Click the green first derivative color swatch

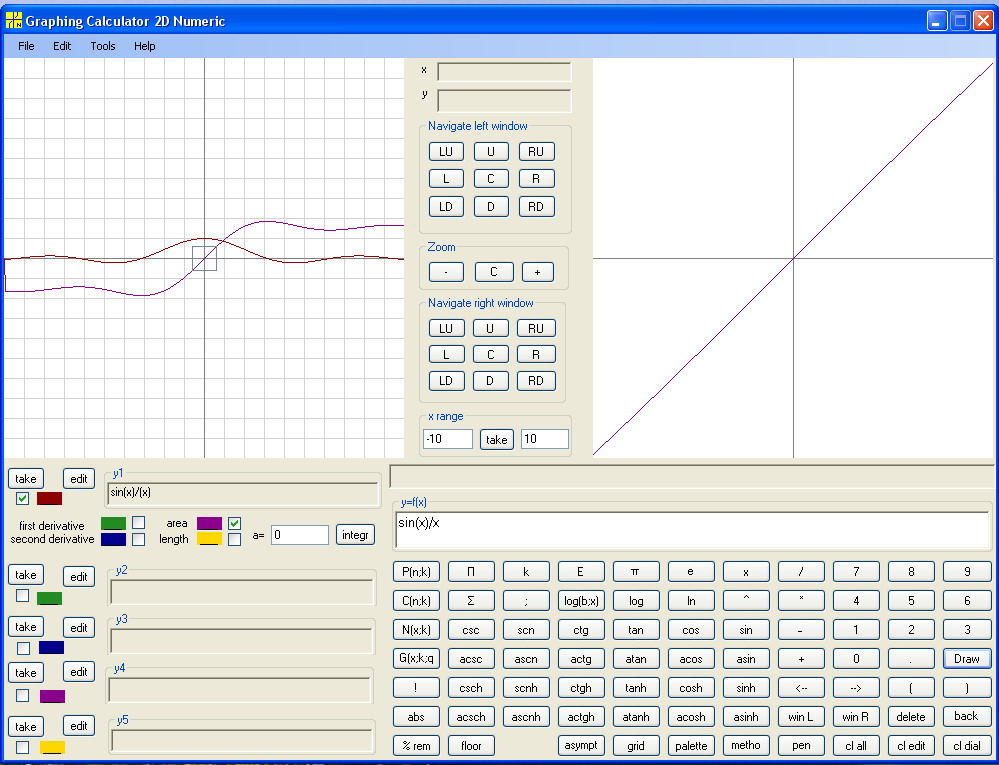113,524
